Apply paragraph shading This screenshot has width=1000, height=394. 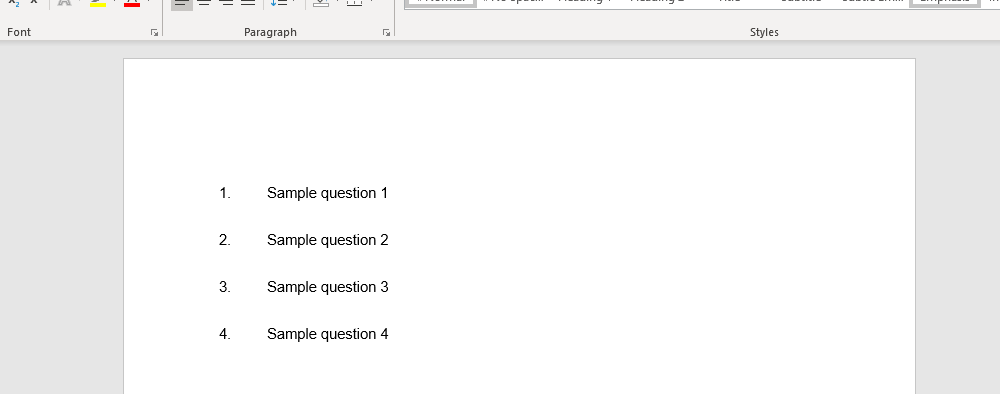[321, 4]
